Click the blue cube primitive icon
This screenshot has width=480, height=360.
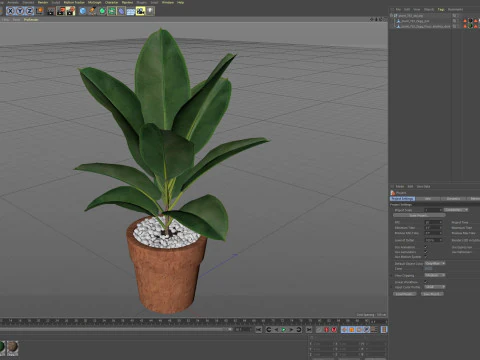point(83,11)
